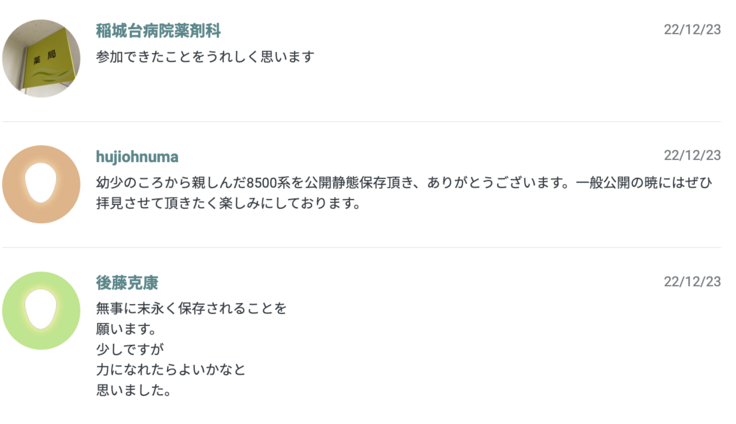The width and height of the screenshot is (736, 424).
Task: Click hujiohnuma's orange default avatar icon
Action: pyautogui.click(x=41, y=184)
